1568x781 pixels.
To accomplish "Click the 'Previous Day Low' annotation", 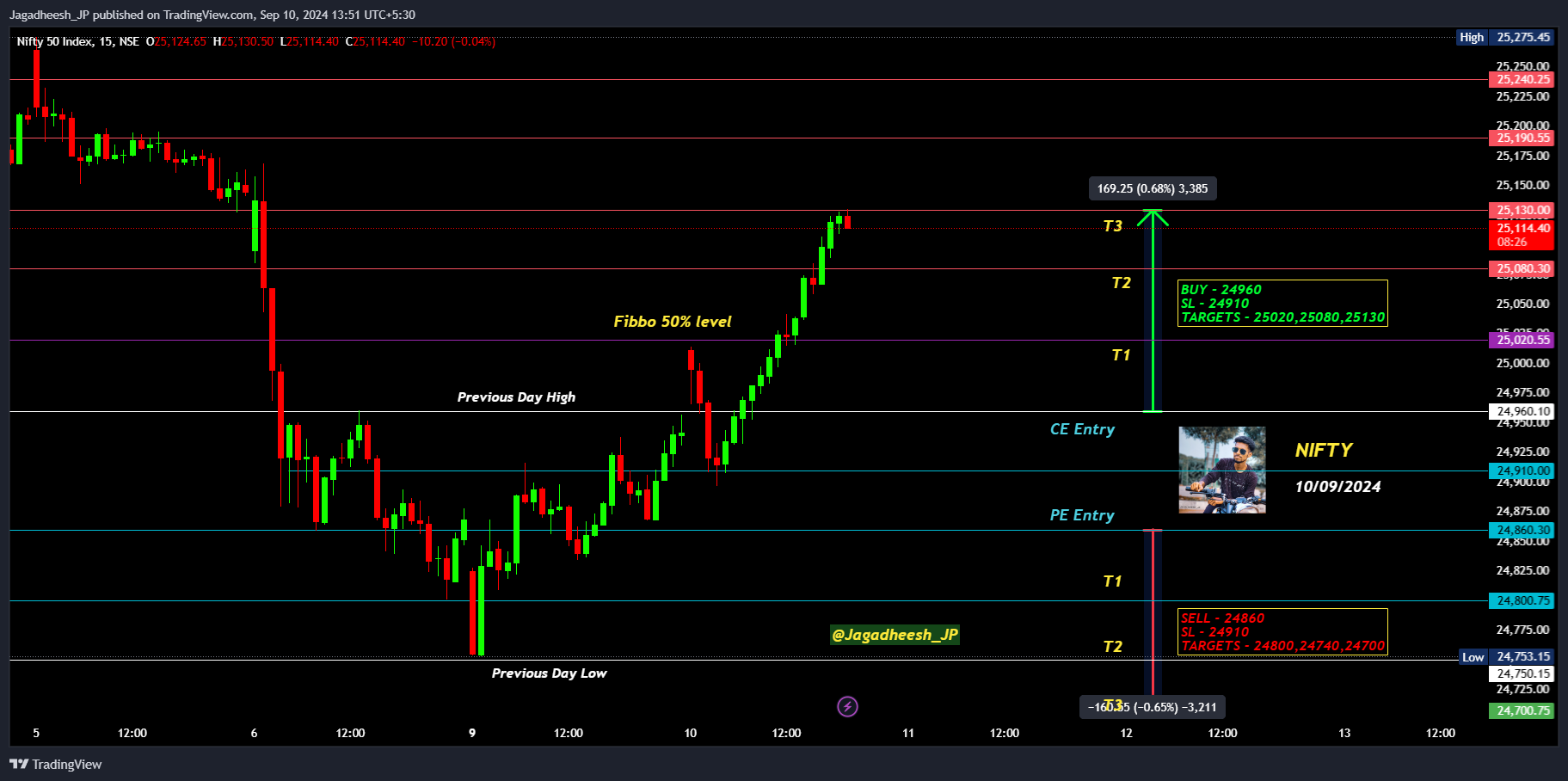I will [549, 673].
